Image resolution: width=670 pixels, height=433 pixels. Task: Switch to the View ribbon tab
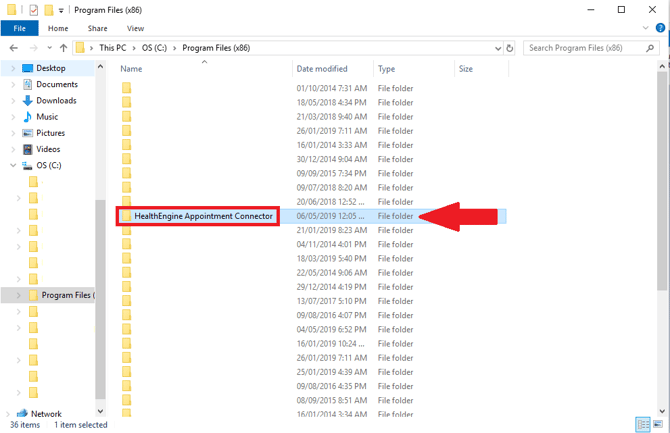tap(135, 29)
